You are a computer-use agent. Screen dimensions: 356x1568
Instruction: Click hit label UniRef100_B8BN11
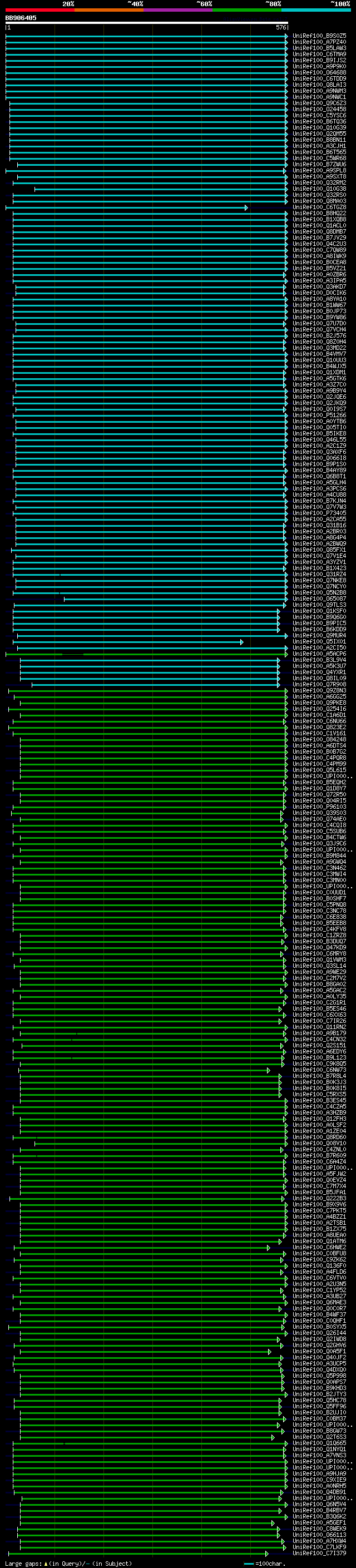[x=319, y=140]
